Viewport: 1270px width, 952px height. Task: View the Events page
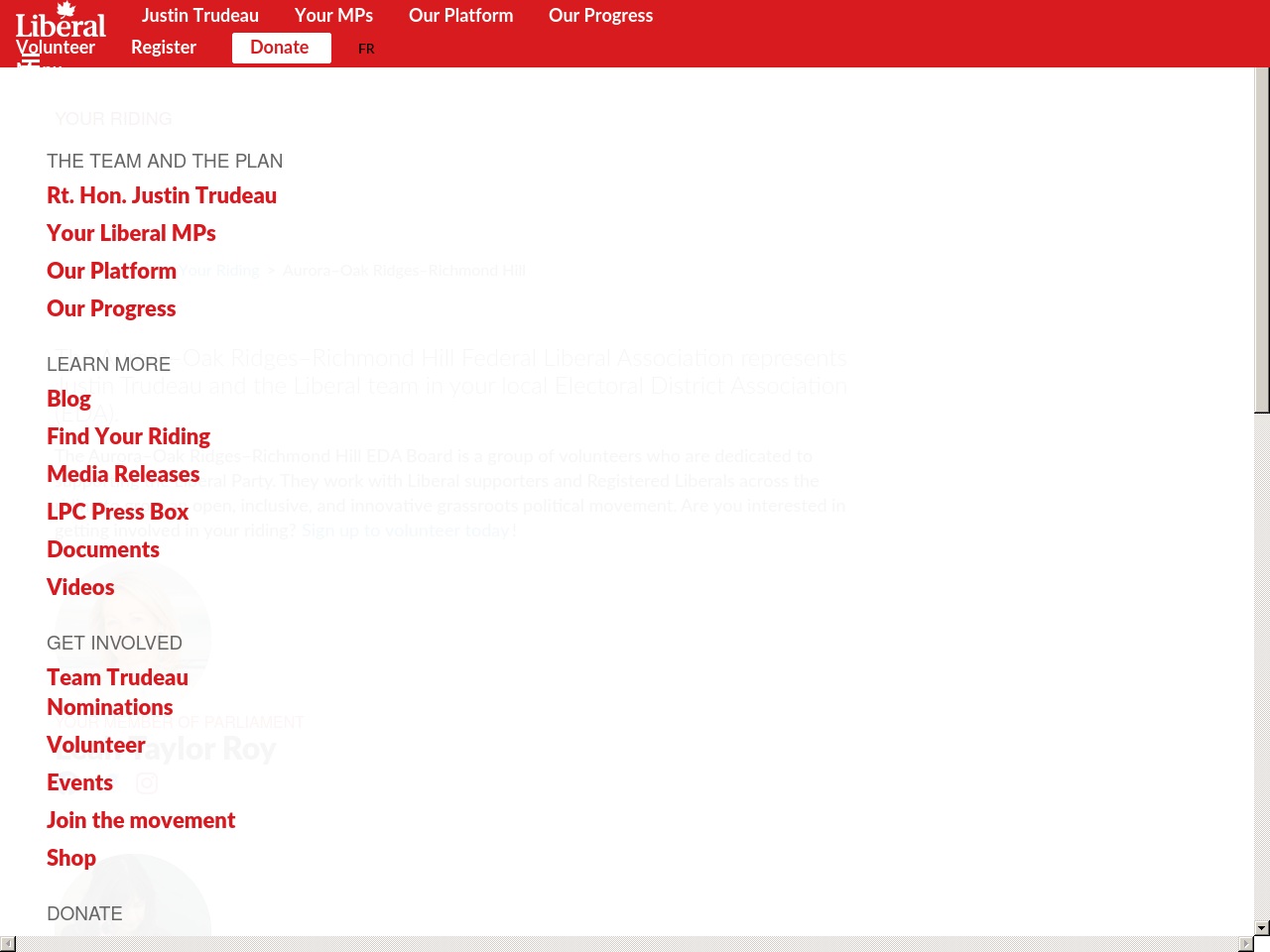tap(79, 782)
